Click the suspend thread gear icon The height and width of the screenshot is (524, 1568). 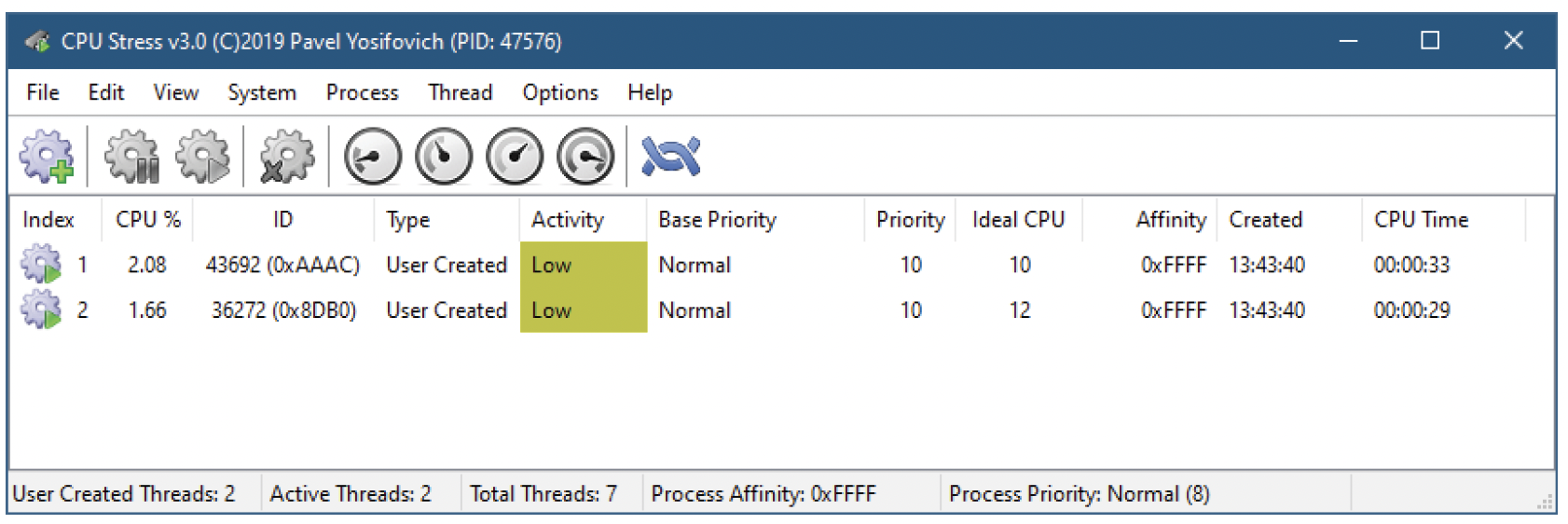(x=131, y=156)
